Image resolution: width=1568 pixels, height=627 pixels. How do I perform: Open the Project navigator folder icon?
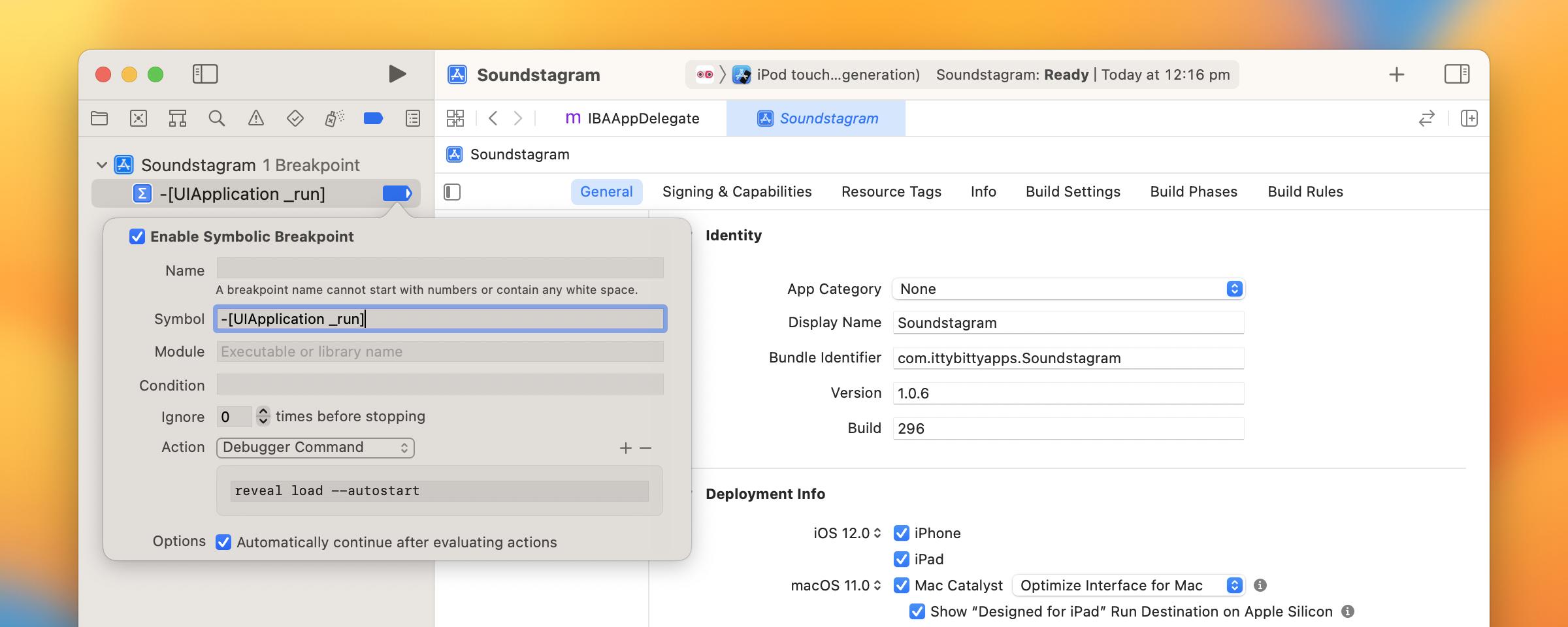coord(99,118)
